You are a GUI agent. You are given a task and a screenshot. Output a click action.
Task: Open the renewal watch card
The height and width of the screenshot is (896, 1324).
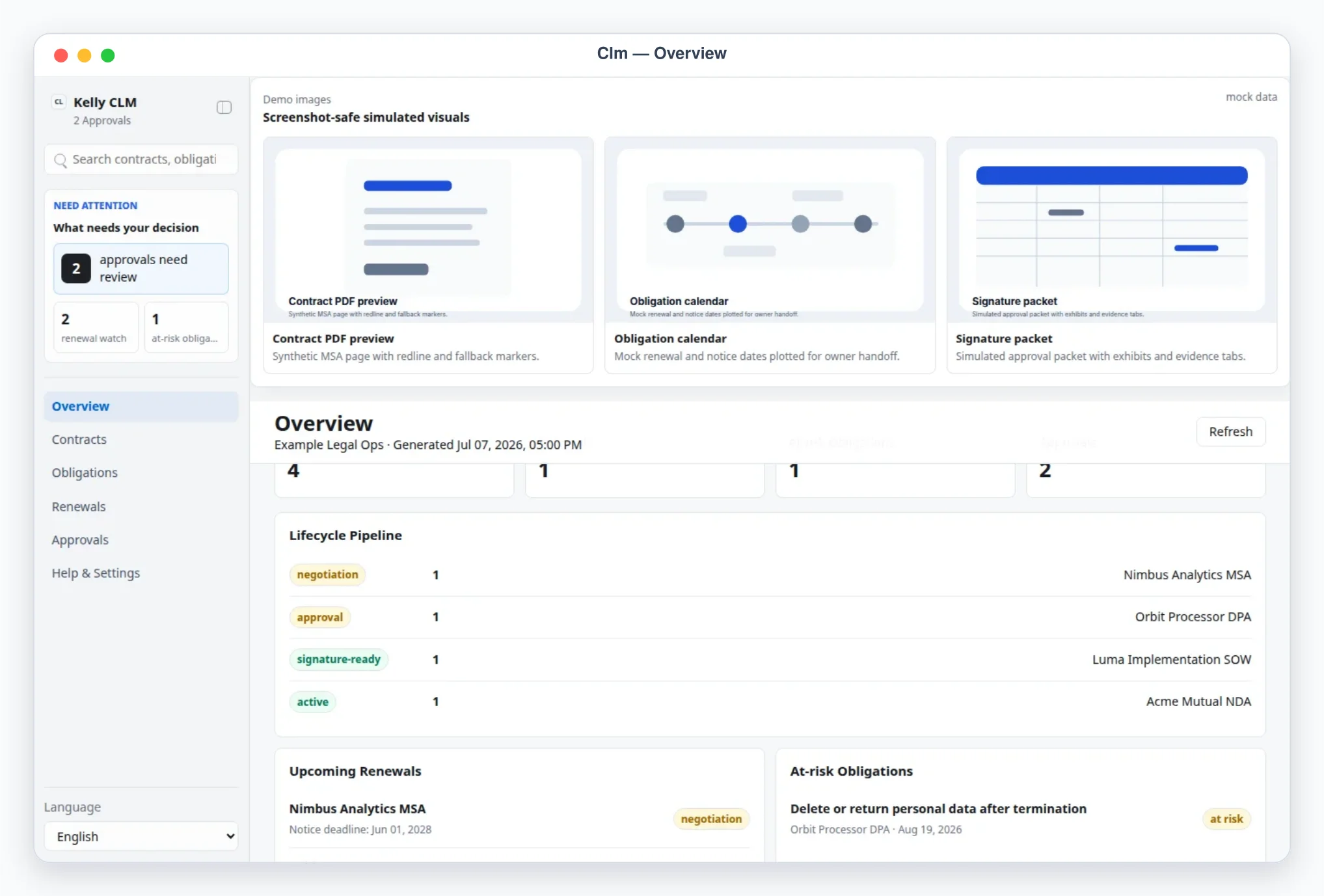(x=96, y=327)
